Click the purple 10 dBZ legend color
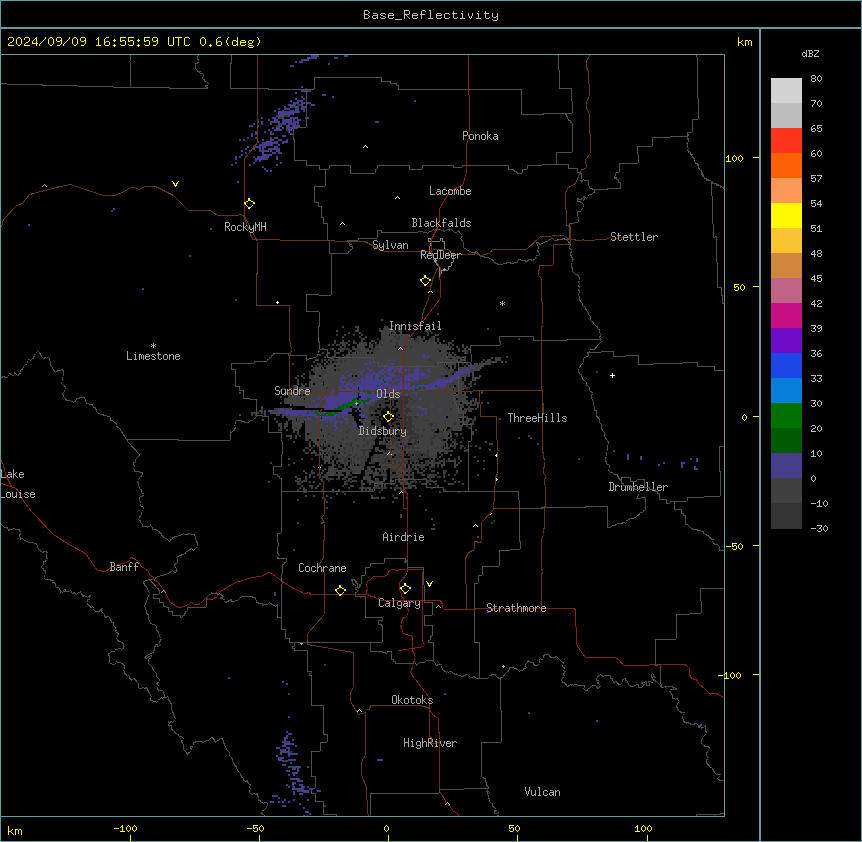 point(786,466)
